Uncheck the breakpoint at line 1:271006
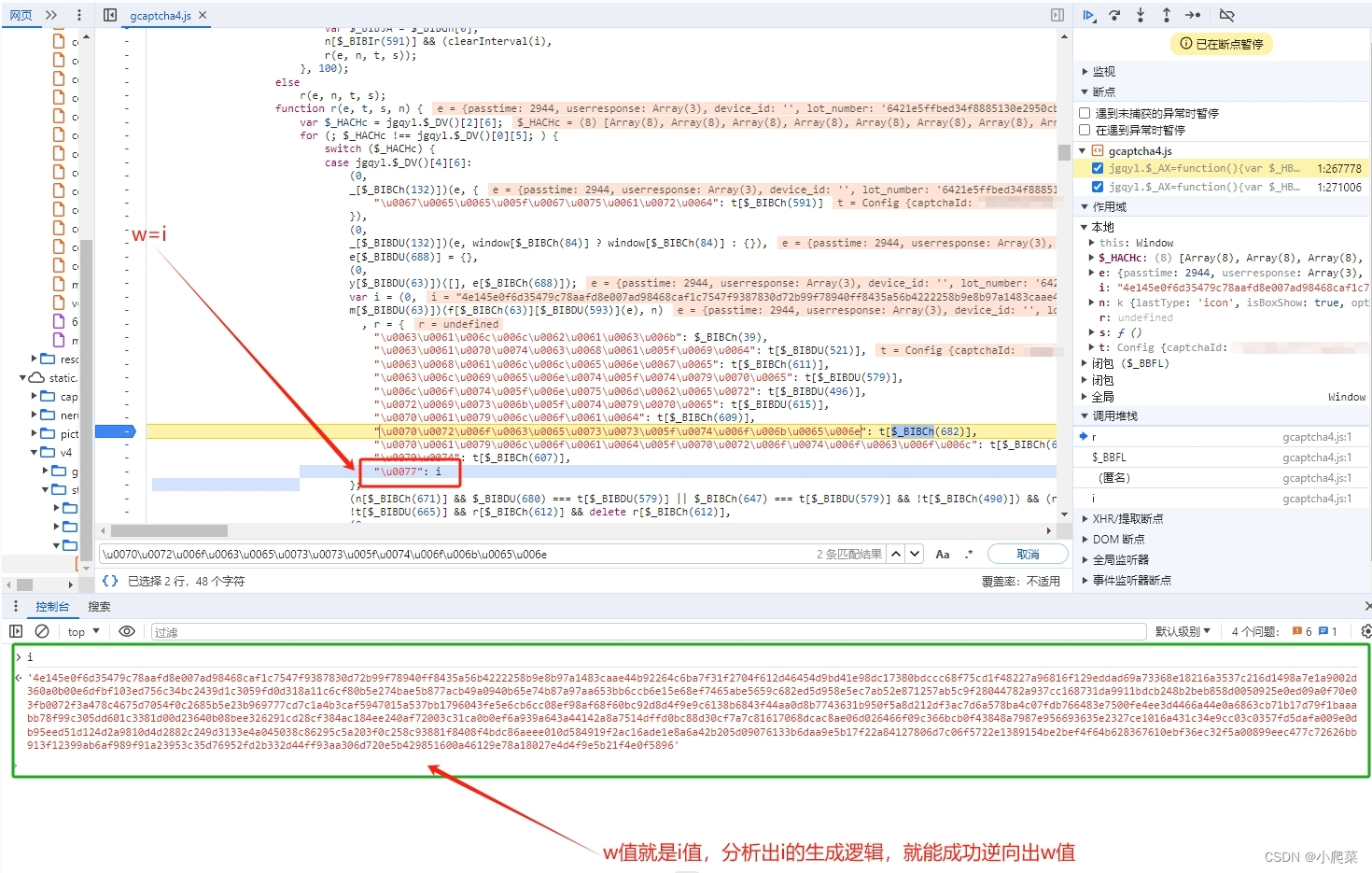The height and width of the screenshot is (873, 1372). pyautogui.click(x=1098, y=188)
